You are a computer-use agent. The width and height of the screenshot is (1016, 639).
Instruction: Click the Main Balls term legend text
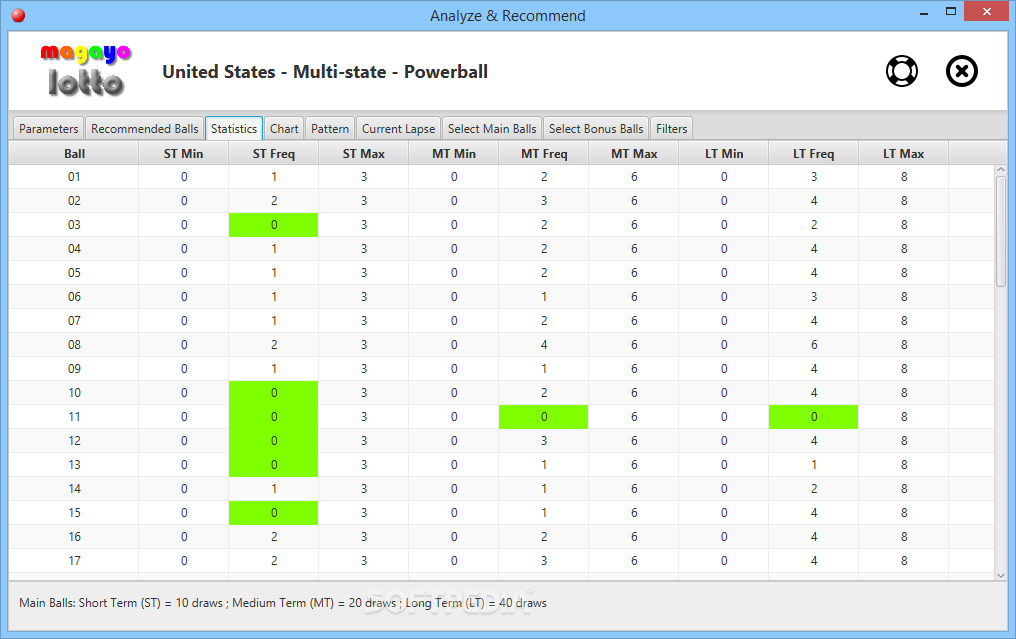coord(283,603)
